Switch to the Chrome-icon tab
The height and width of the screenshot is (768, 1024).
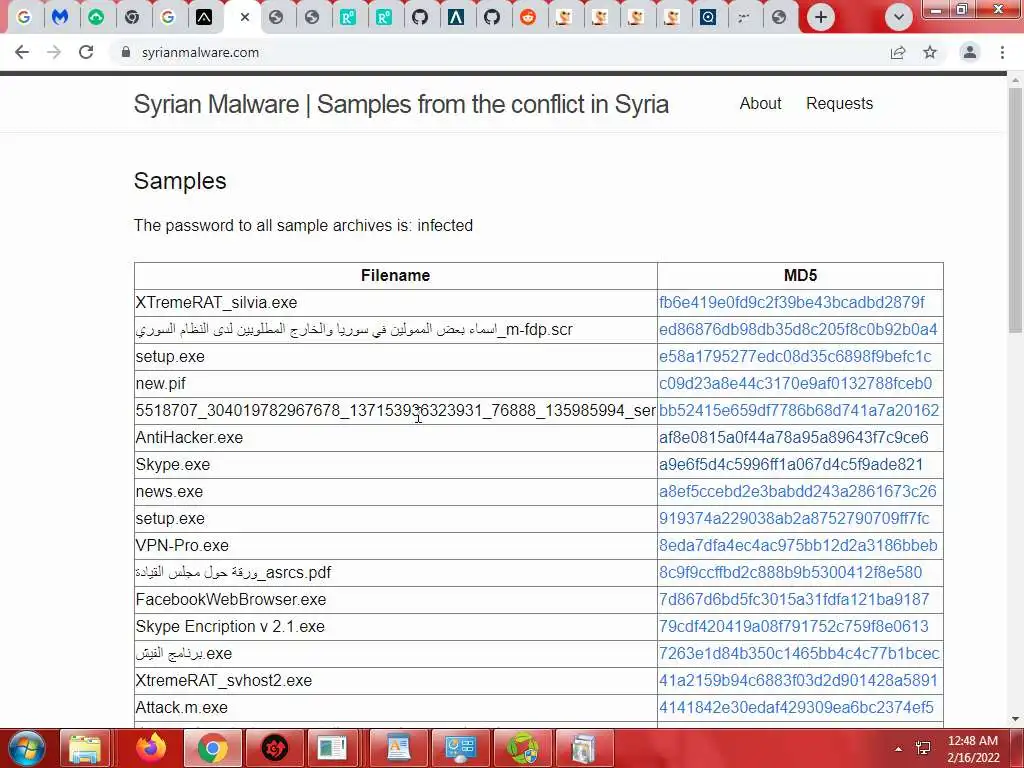(x=132, y=18)
